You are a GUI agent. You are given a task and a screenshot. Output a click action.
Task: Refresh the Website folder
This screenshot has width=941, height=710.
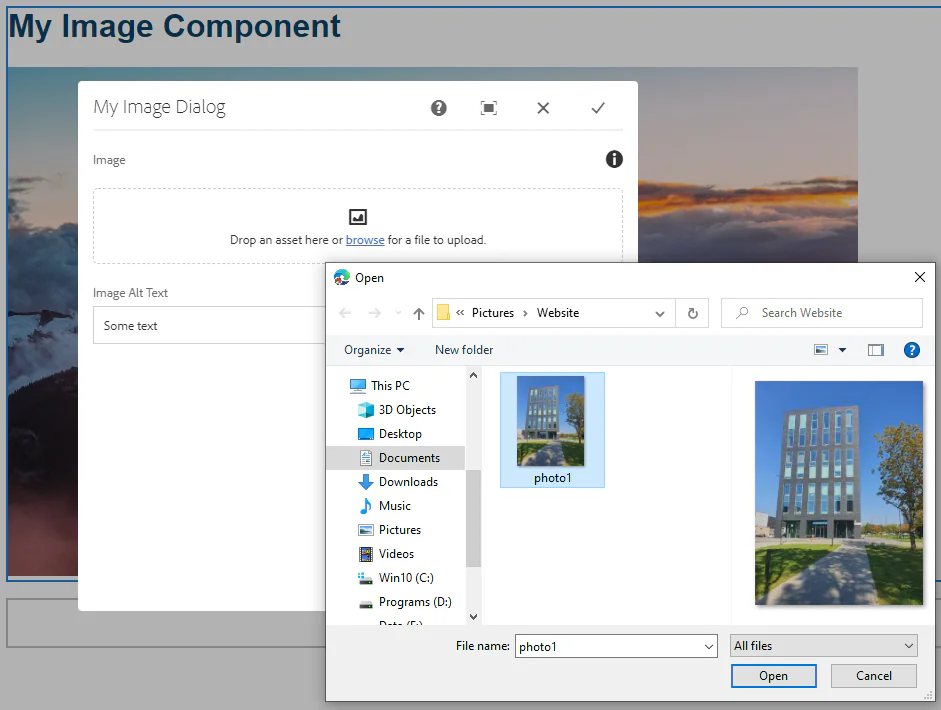(x=693, y=313)
